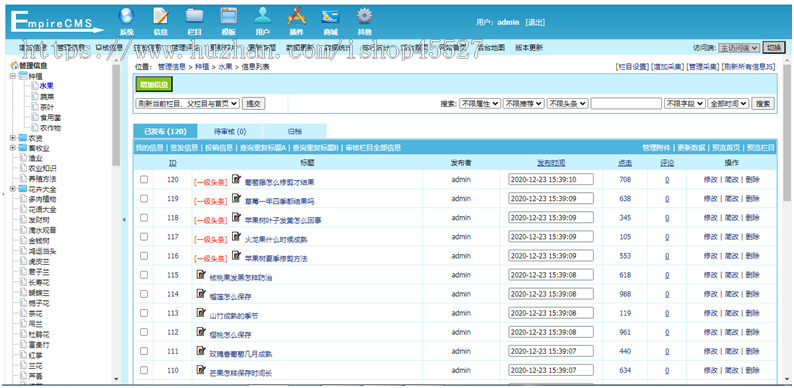Click the edit icon in row 110
The height and width of the screenshot is (388, 794).
click(x=201, y=370)
